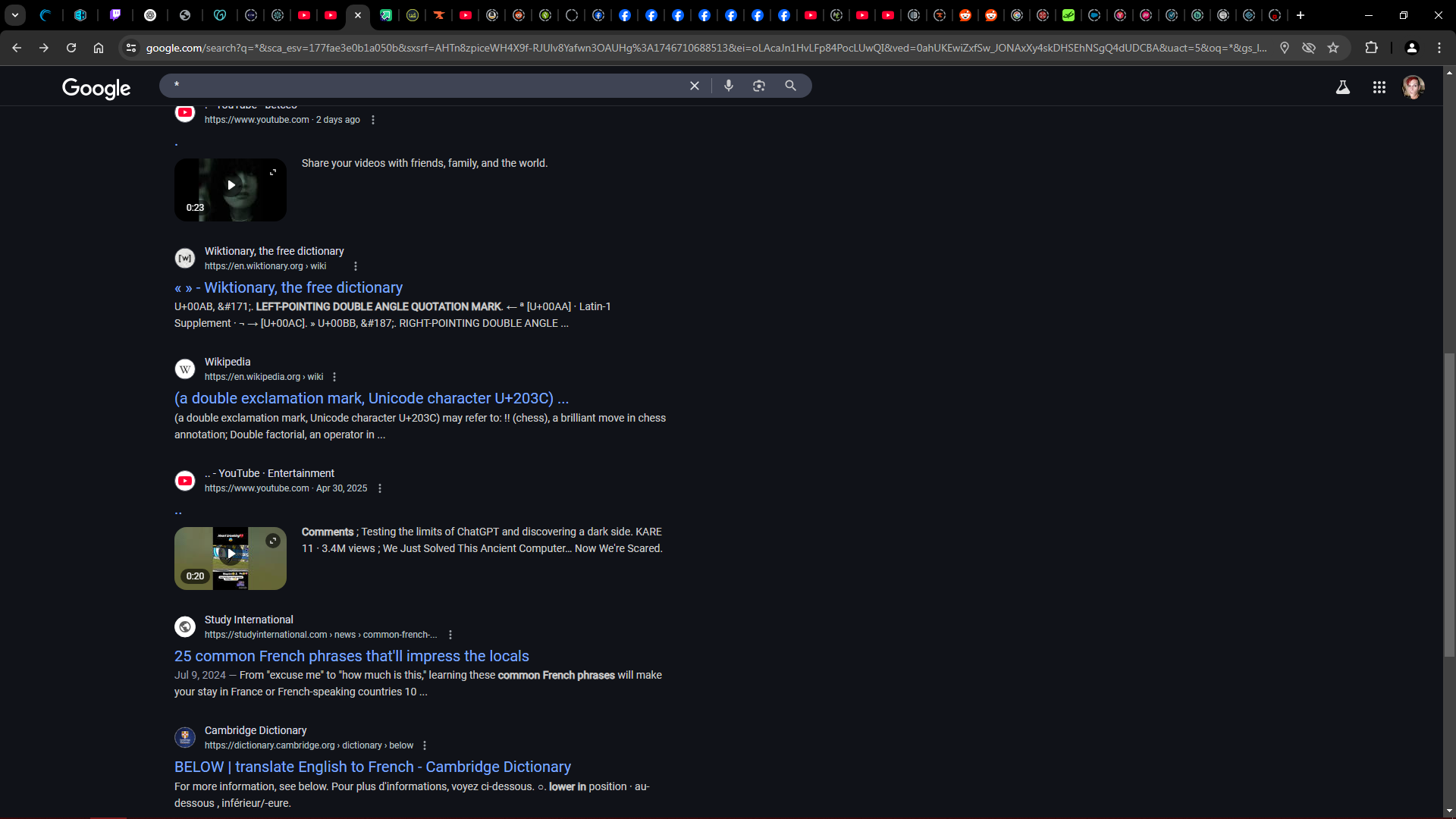Start voice search with the microphone
Viewport: 1456px width, 819px height.
point(729,86)
